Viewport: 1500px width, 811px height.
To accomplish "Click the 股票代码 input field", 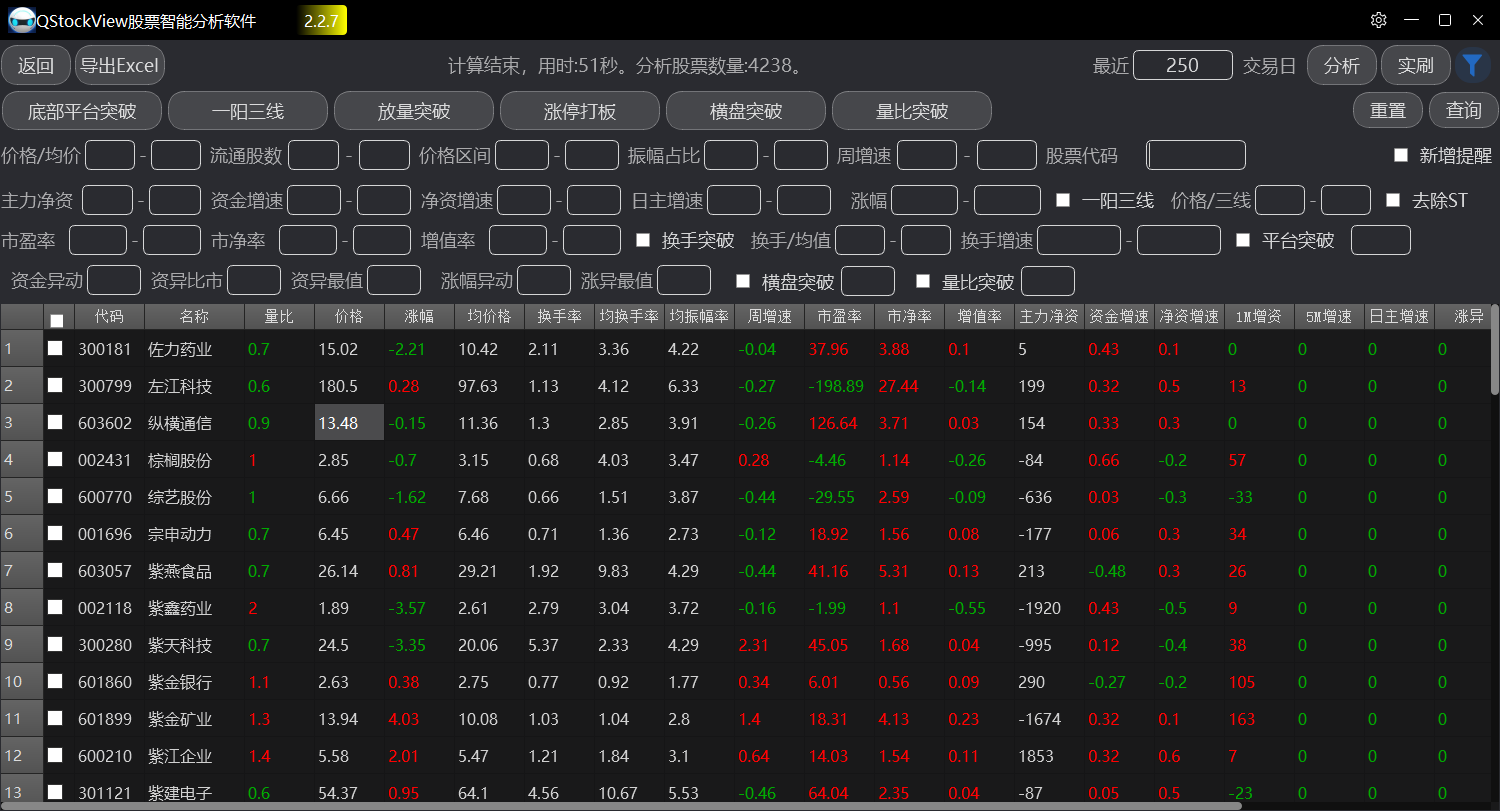I will (x=1196, y=155).
